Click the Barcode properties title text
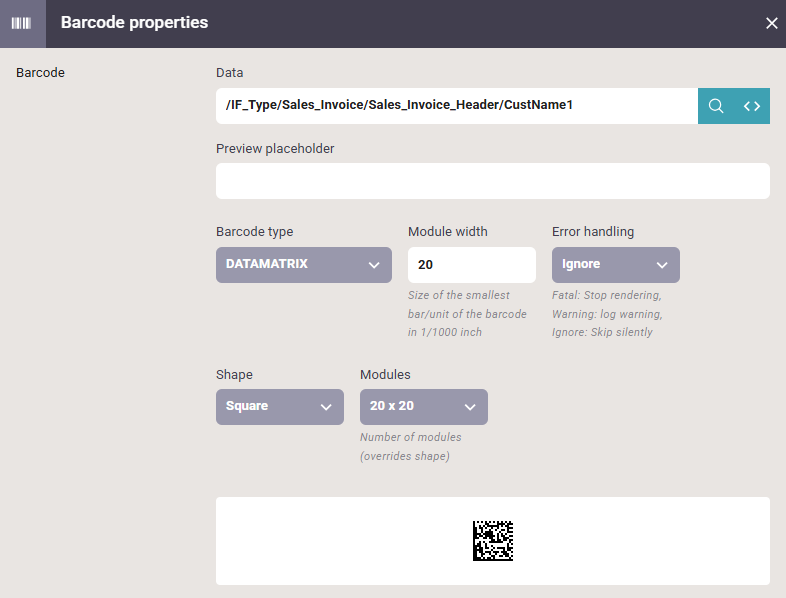This screenshot has height=598, width=786. [134, 23]
